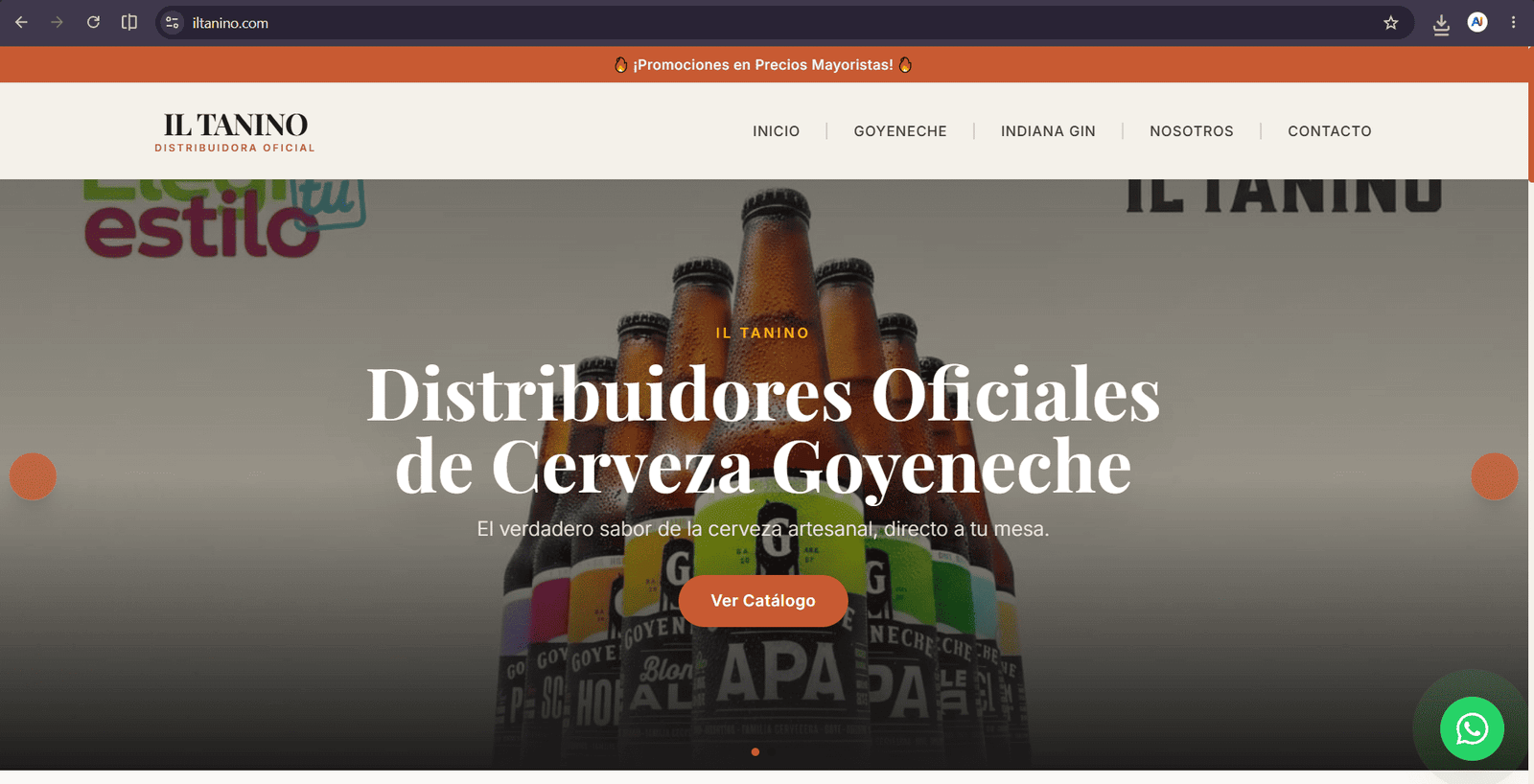
Task: View site information icon in address bar
Action: [x=173, y=22]
